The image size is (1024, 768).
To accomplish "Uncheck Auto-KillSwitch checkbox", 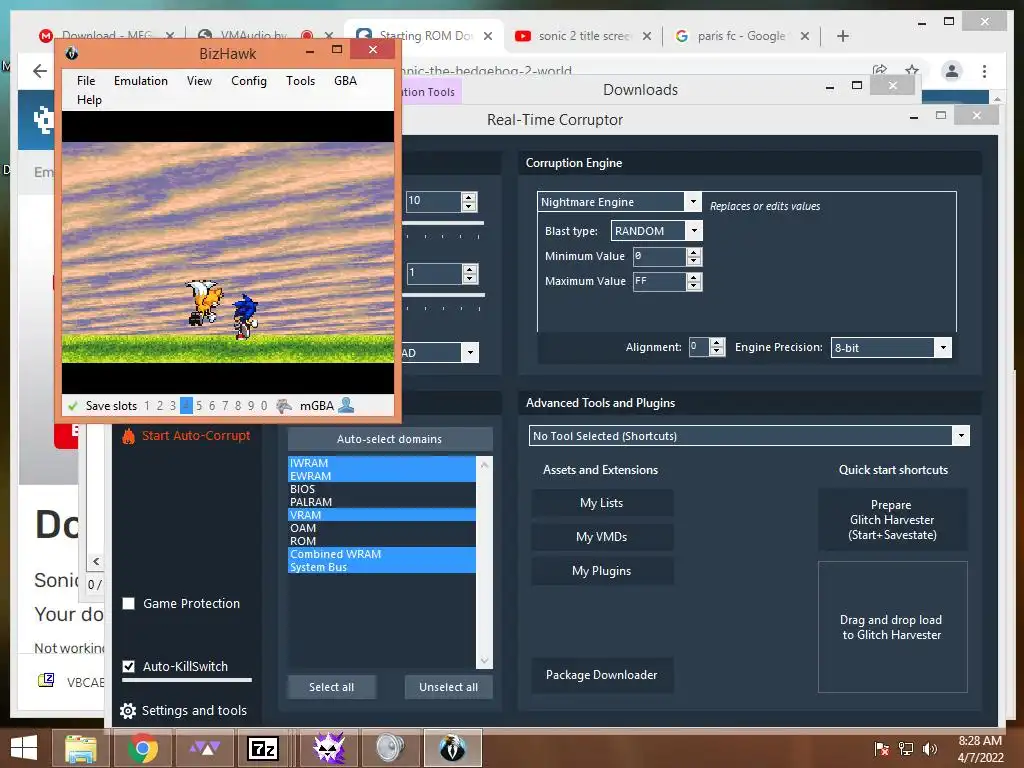I will [x=129, y=666].
